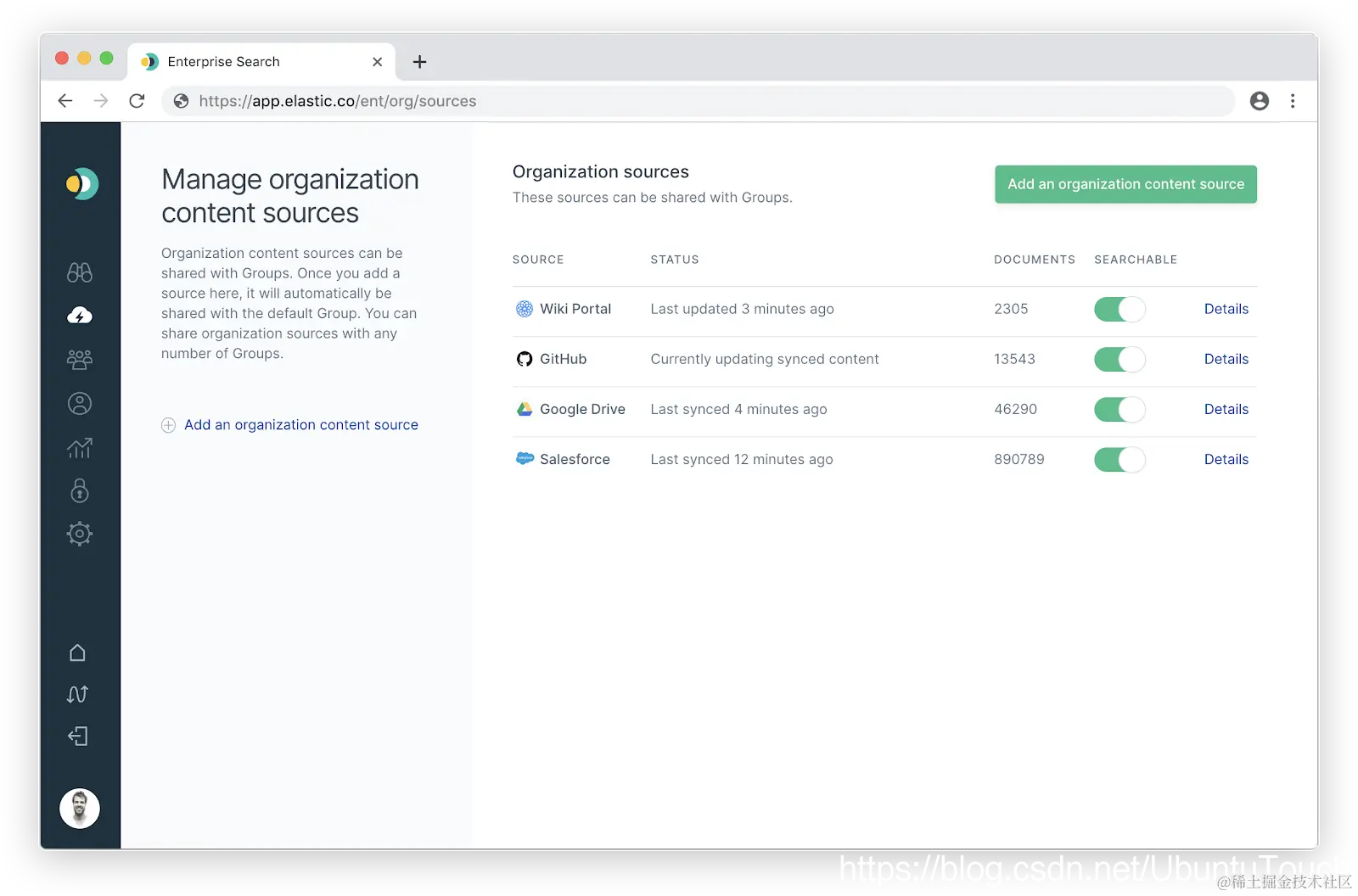Click the GitHub source name

tap(564, 359)
